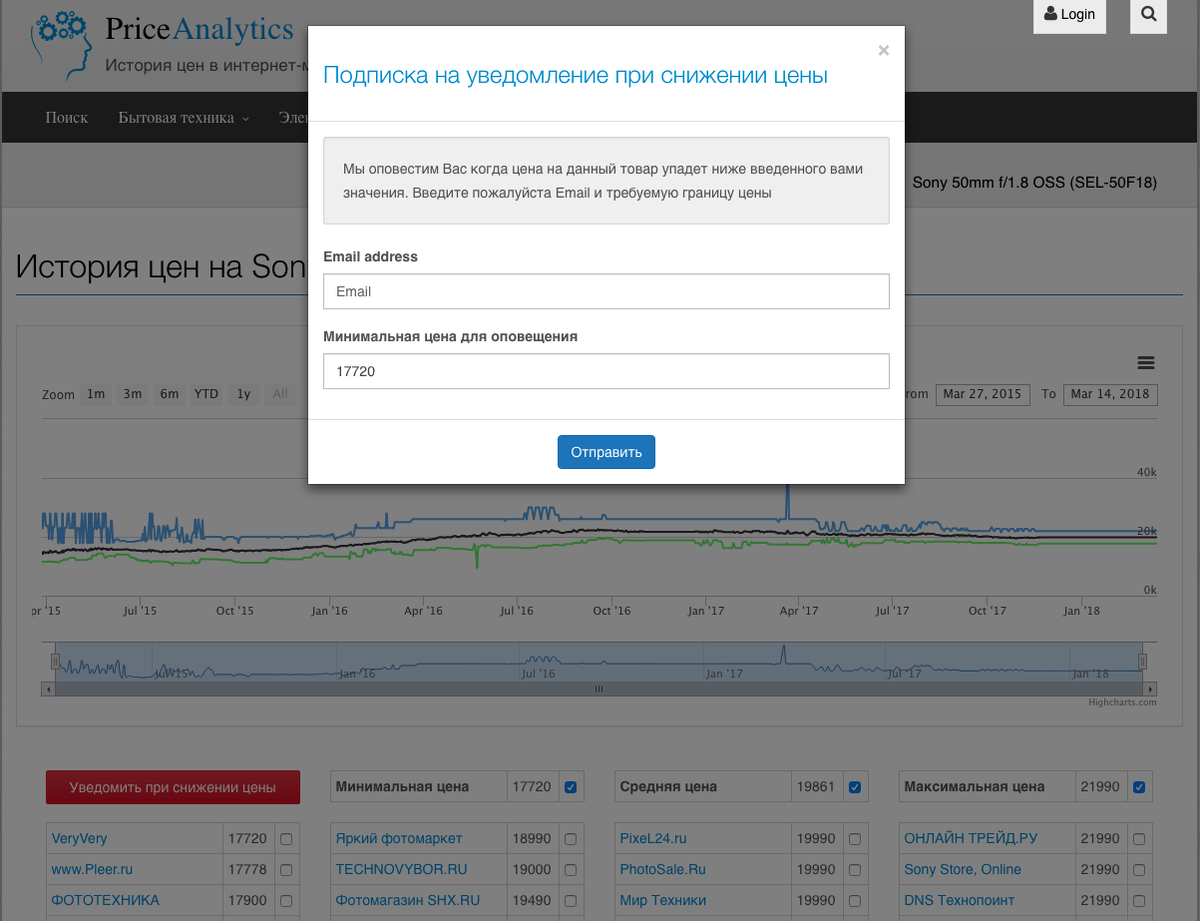Image resolution: width=1200 pixels, height=921 pixels.
Task: Click the From date field Mar 27, 2015
Action: [x=982, y=394]
